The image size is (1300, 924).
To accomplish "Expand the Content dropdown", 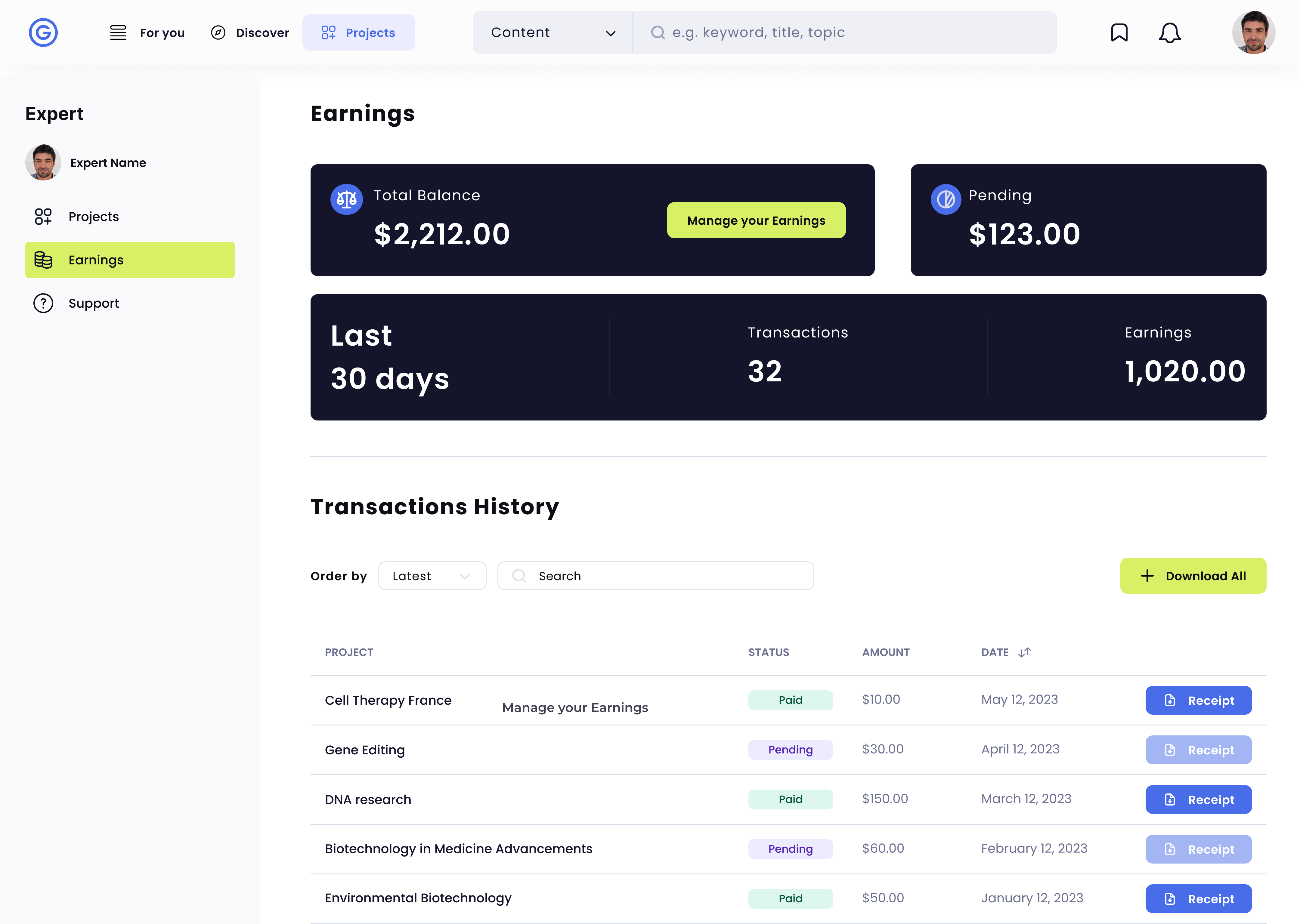I will coord(553,32).
